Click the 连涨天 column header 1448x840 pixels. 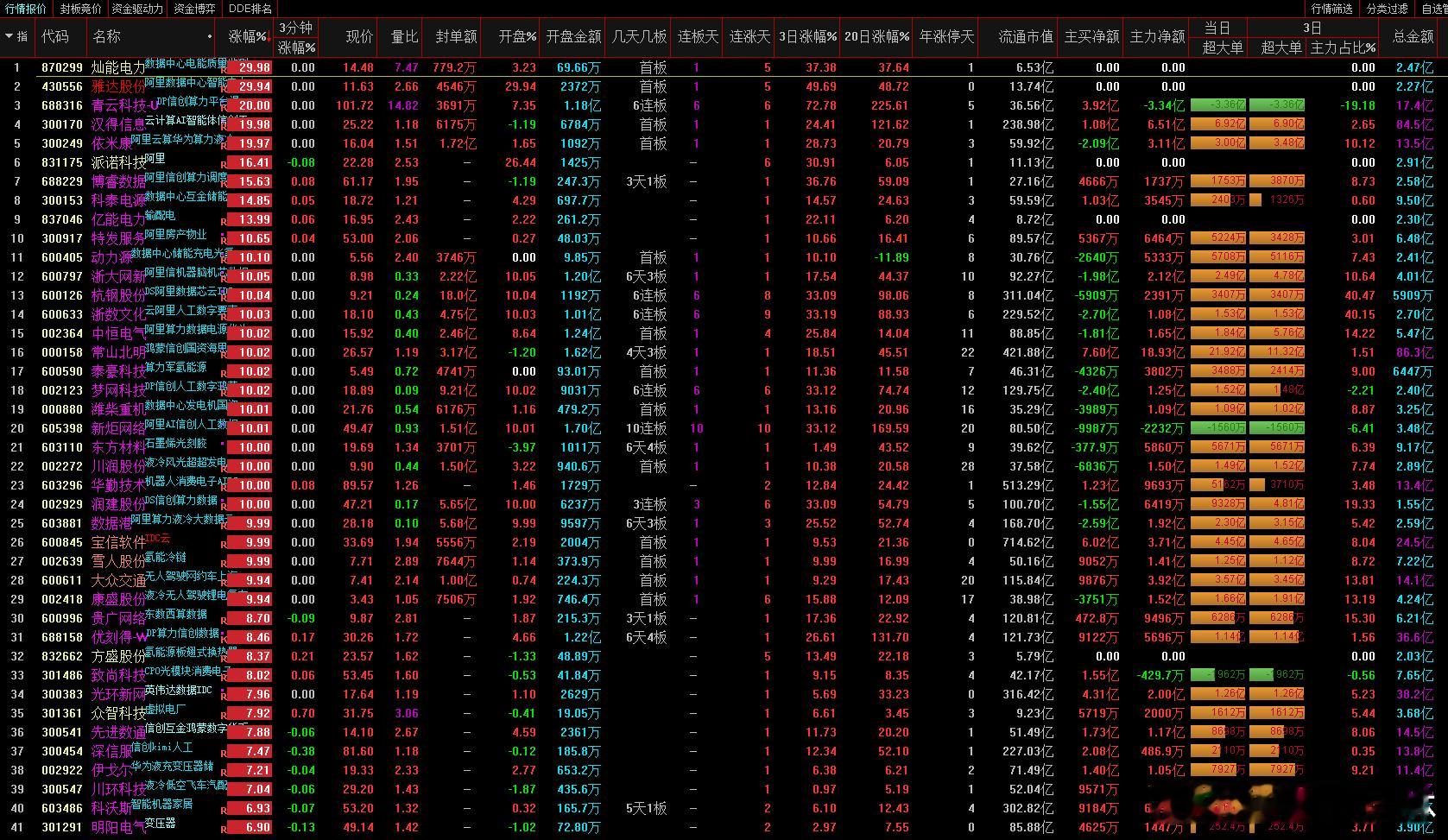(x=749, y=36)
